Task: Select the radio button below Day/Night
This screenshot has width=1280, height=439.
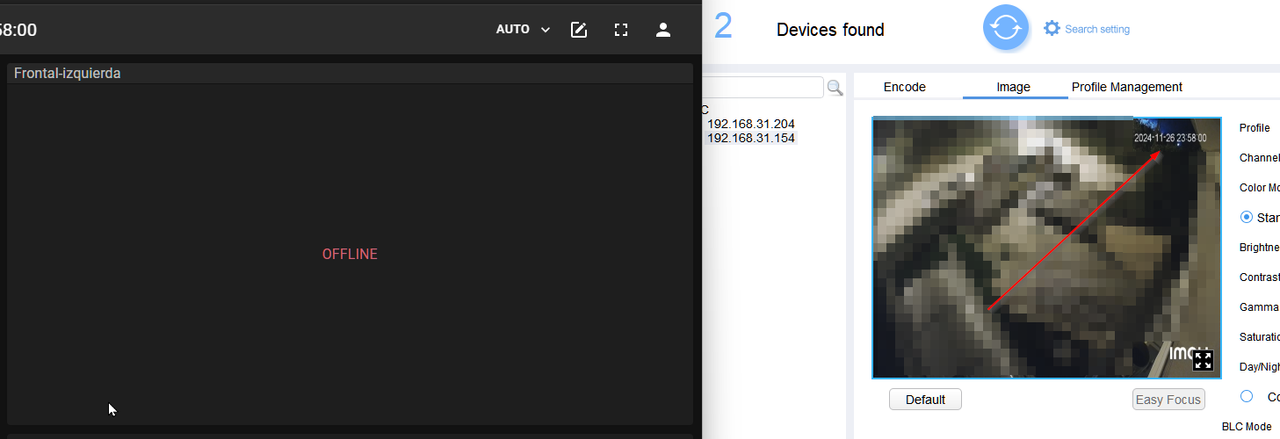Action: [1246, 396]
